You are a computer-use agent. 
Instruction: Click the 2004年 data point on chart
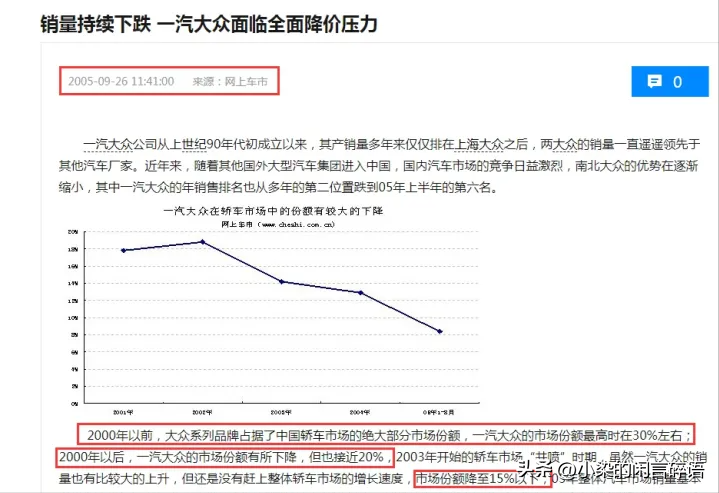pos(361,293)
